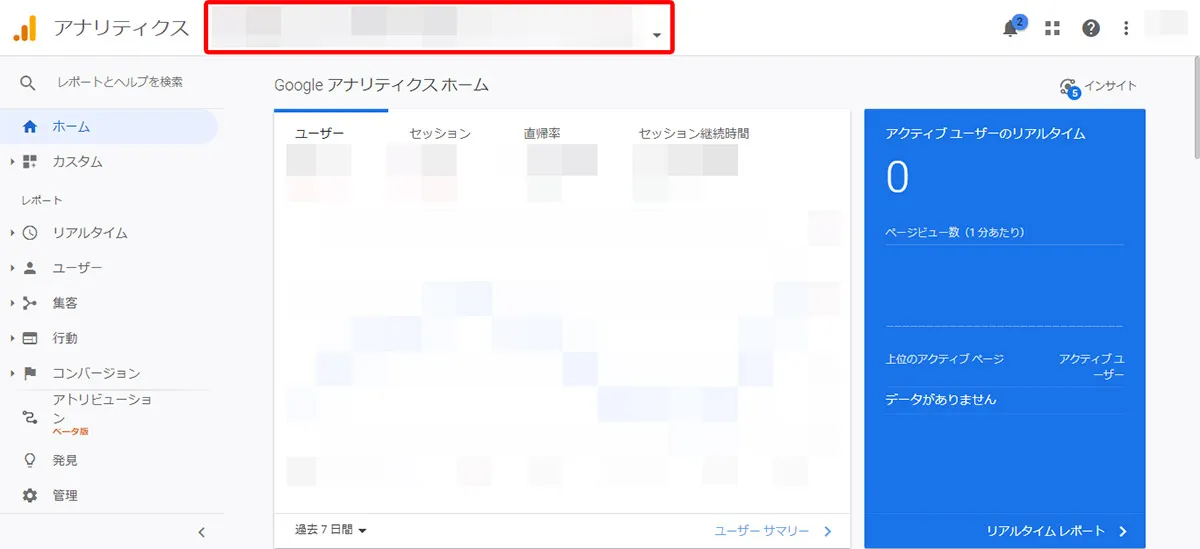Open the notifications bell icon

tap(1011, 28)
